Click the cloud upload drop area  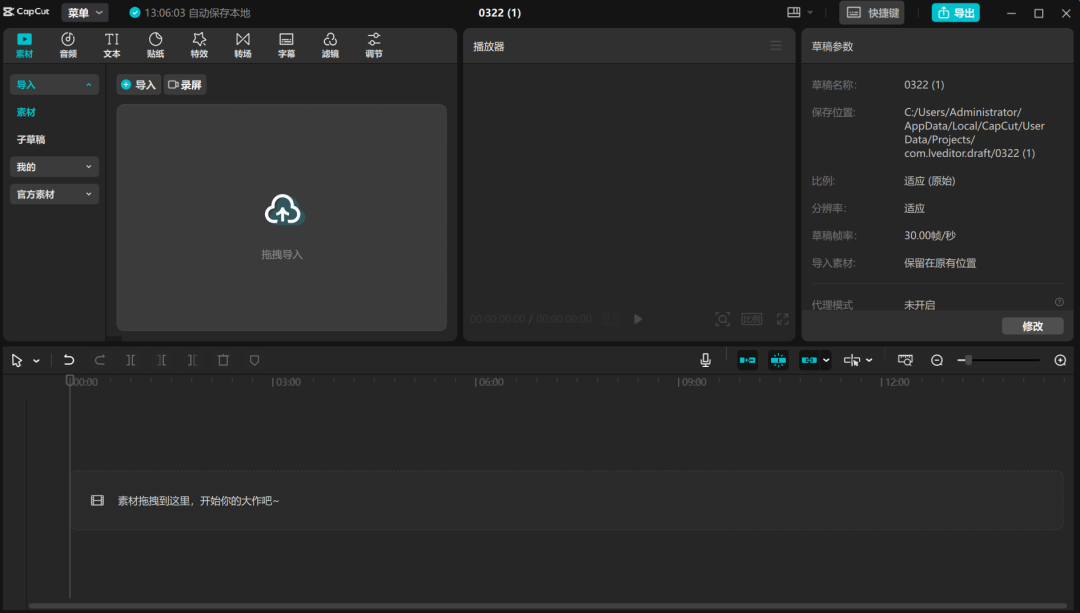click(x=282, y=218)
